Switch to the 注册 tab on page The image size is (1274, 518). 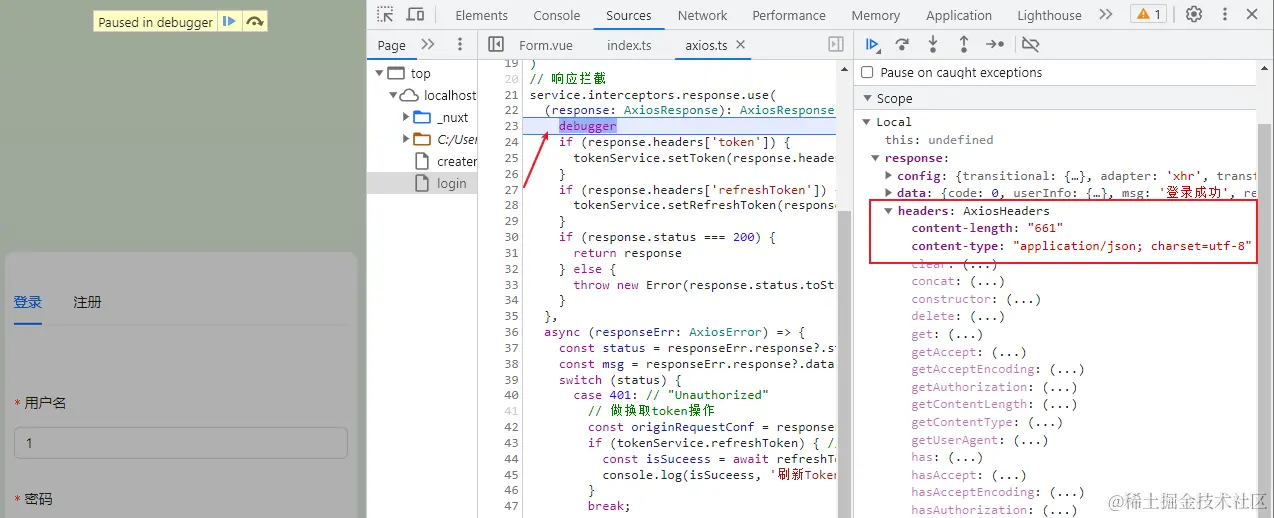tap(87, 302)
